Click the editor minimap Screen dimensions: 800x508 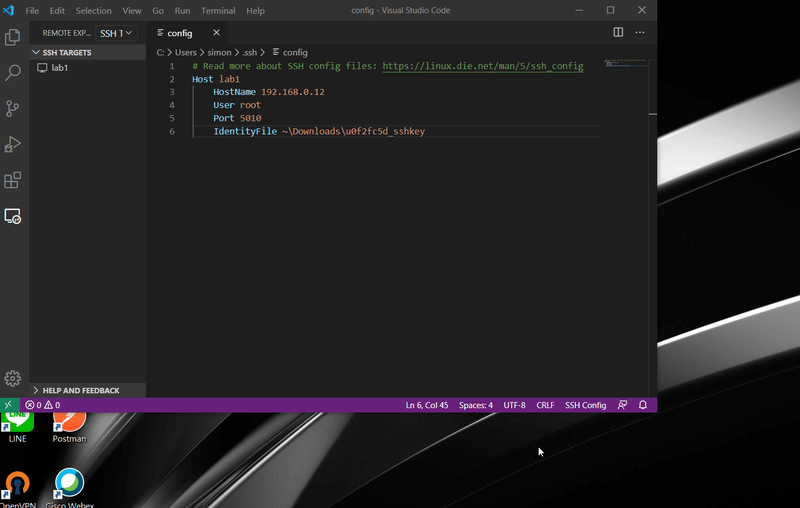[x=626, y=64]
